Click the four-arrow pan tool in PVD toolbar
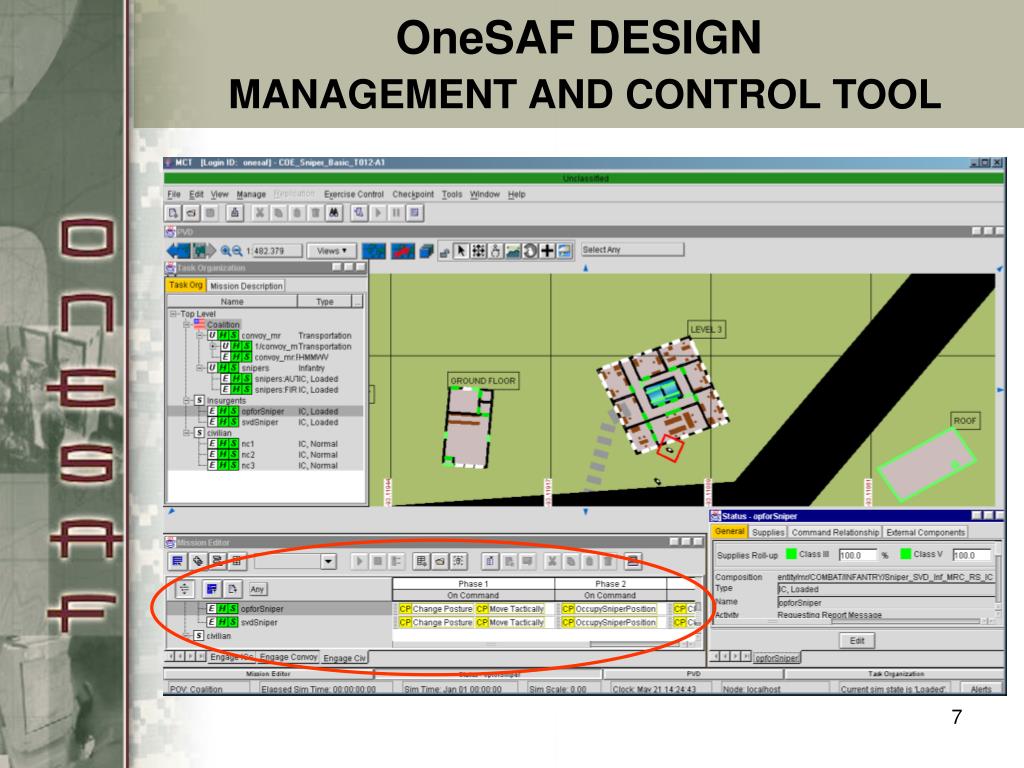This screenshot has width=1024, height=768. tap(478, 251)
